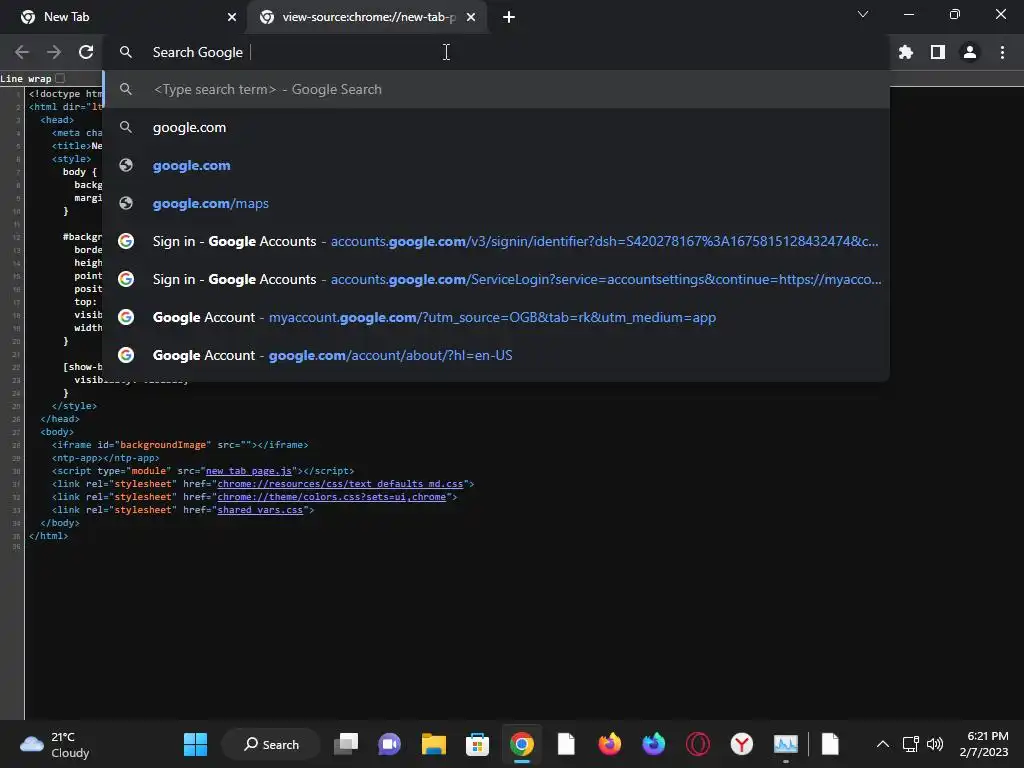Choose Google Account myaccount.google.com suggestion
The image size is (1024, 768).
[x=496, y=317]
